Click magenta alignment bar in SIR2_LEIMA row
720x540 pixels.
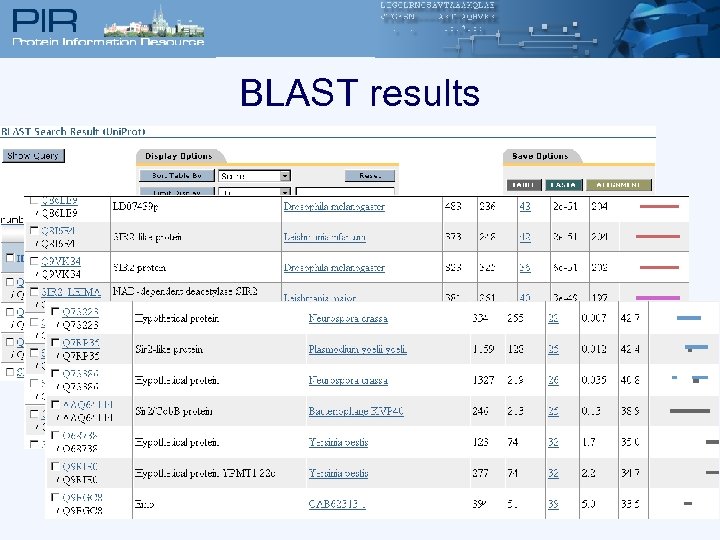pos(658,298)
